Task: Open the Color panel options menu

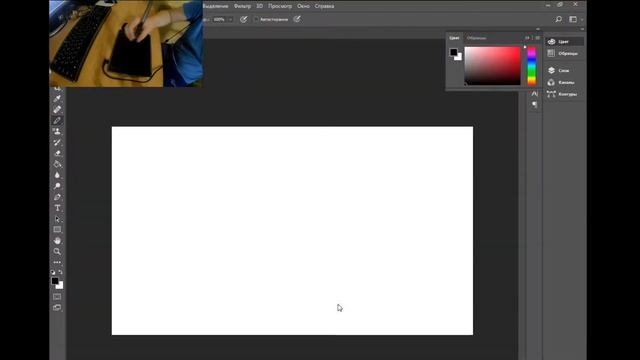Action: click(x=538, y=38)
